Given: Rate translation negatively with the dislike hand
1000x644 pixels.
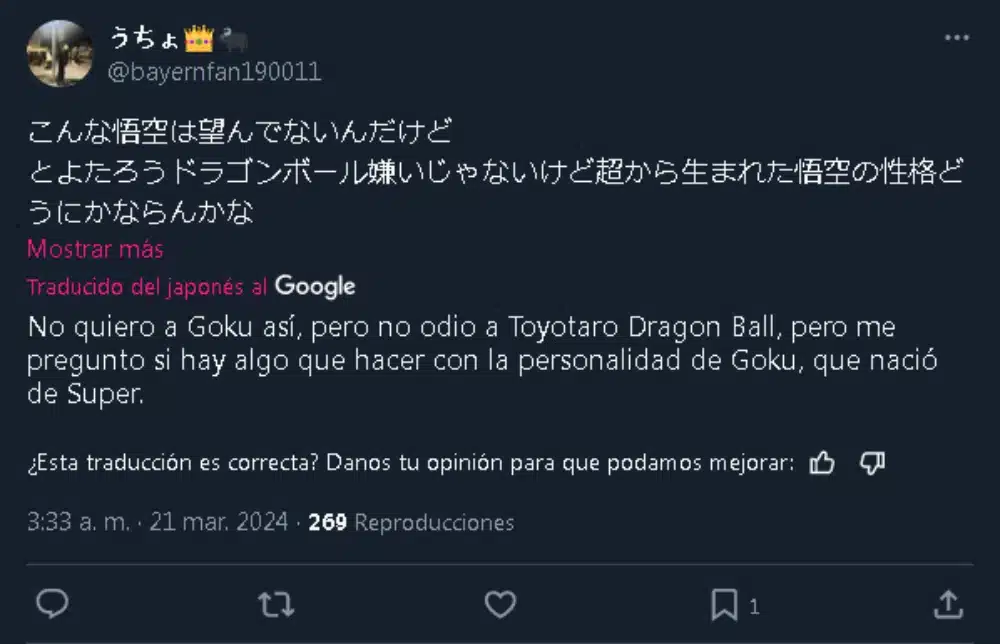Looking at the screenshot, I should [x=871, y=463].
